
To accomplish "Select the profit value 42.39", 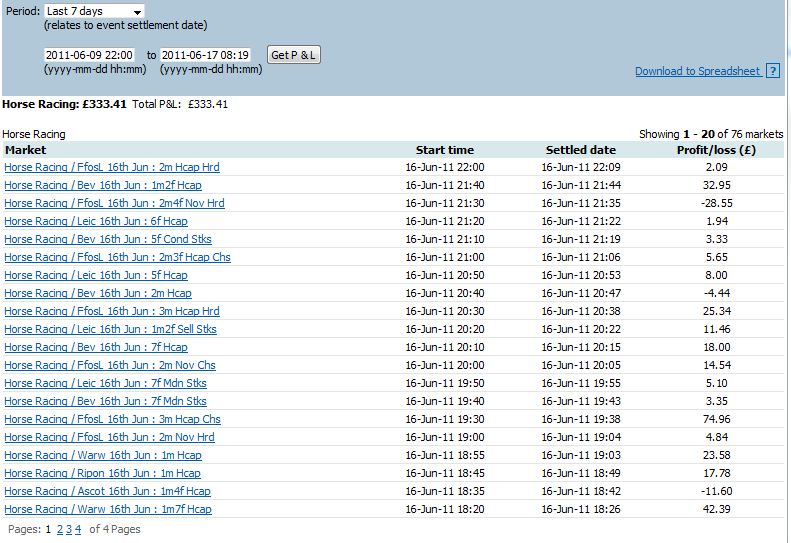I will [x=716, y=509].
